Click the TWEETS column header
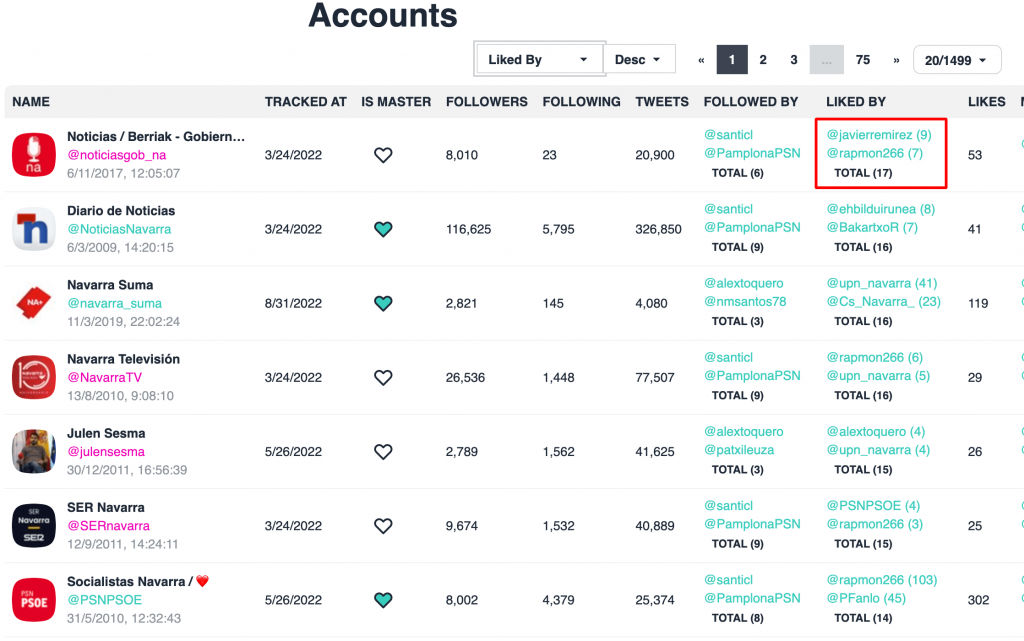This screenshot has width=1024, height=641. pyautogui.click(x=662, y=102)
